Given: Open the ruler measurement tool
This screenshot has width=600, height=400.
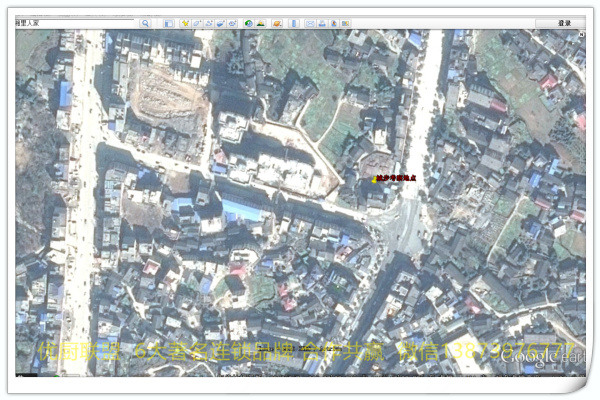Looking at the screenshot, I should click(294, 23).
